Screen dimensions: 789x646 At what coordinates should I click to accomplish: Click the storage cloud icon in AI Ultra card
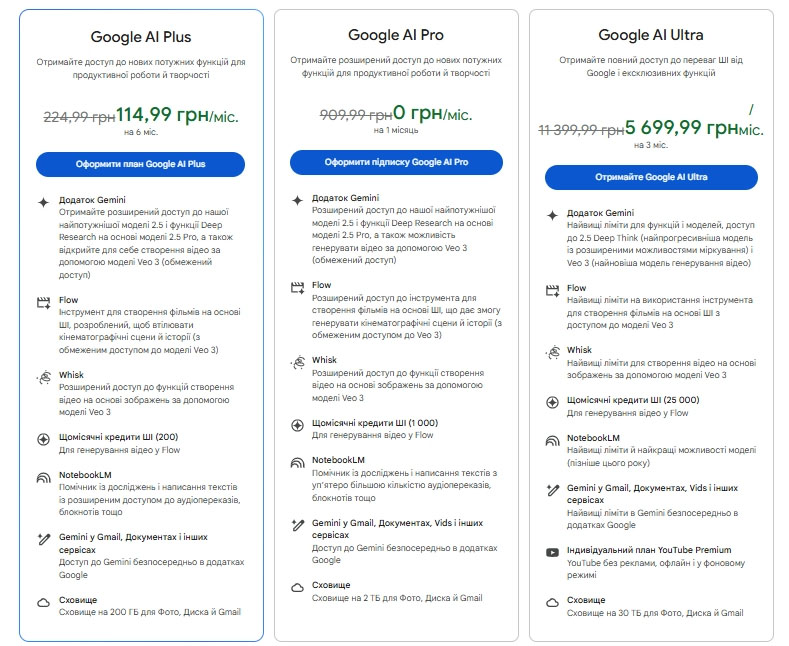pos(552,603)
